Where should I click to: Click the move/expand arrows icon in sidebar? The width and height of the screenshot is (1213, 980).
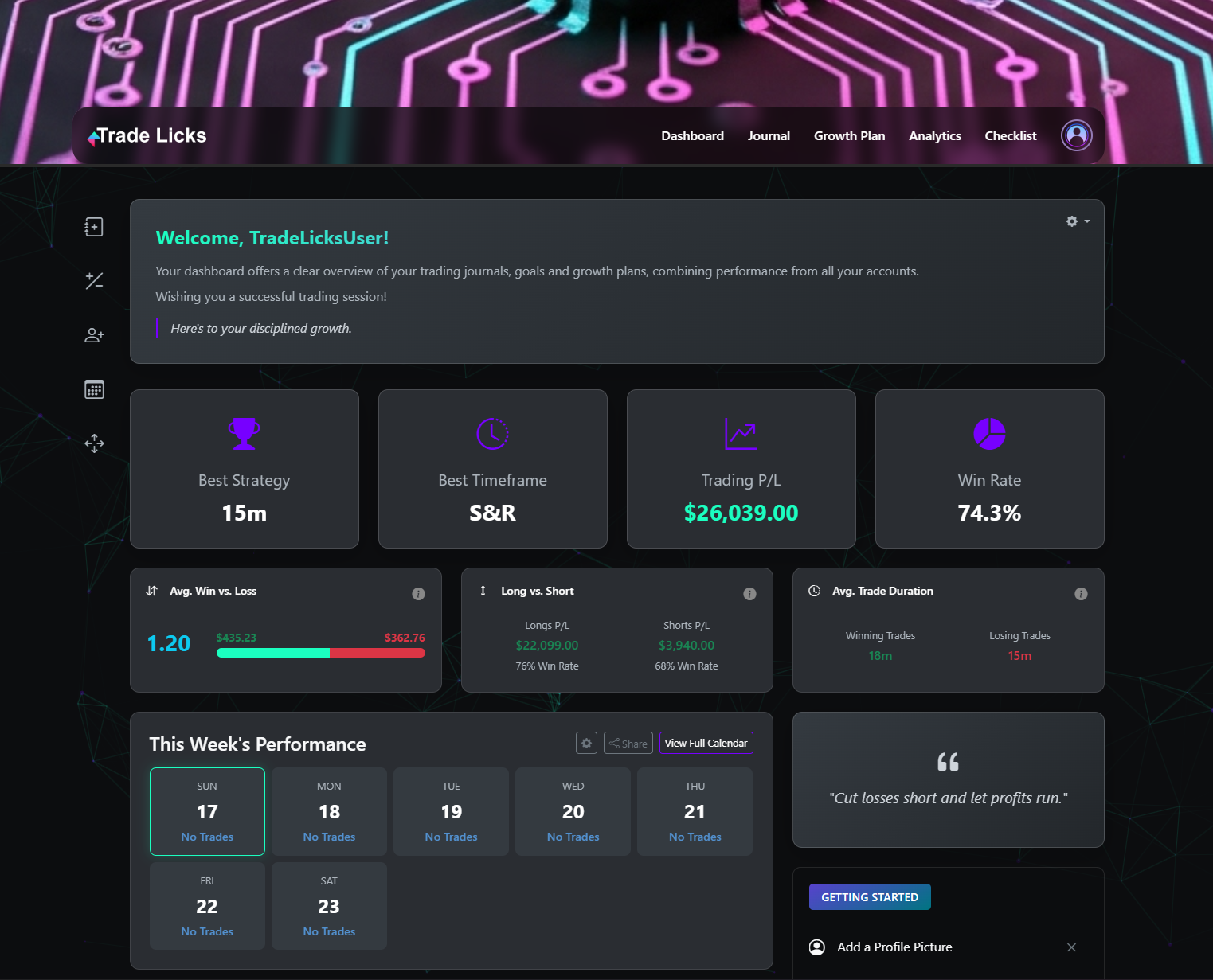click(x=93, y=443)
